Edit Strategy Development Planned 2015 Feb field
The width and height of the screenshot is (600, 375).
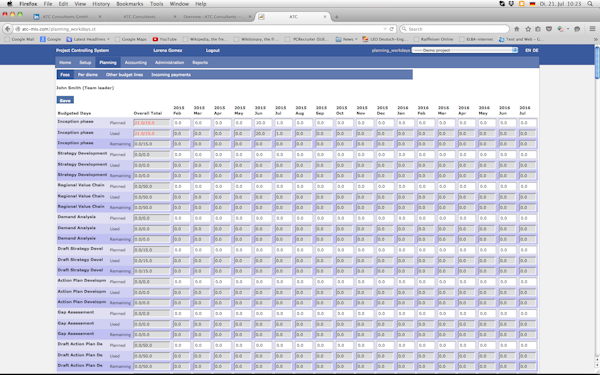click(181, 155)
